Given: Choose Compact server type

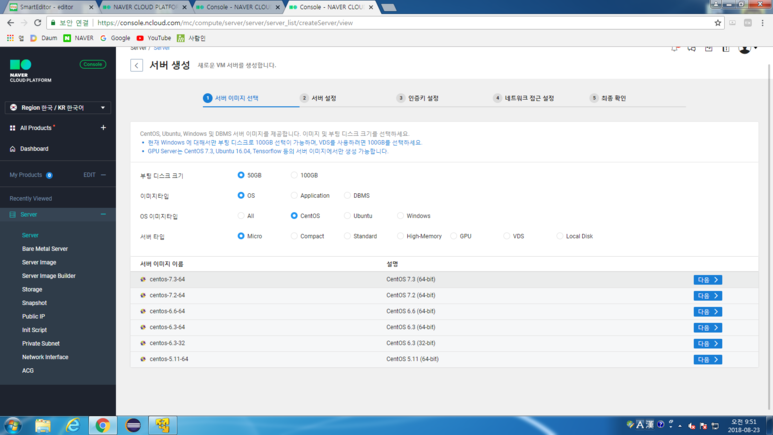Looking at the screenshot, I should click(294, 236).
